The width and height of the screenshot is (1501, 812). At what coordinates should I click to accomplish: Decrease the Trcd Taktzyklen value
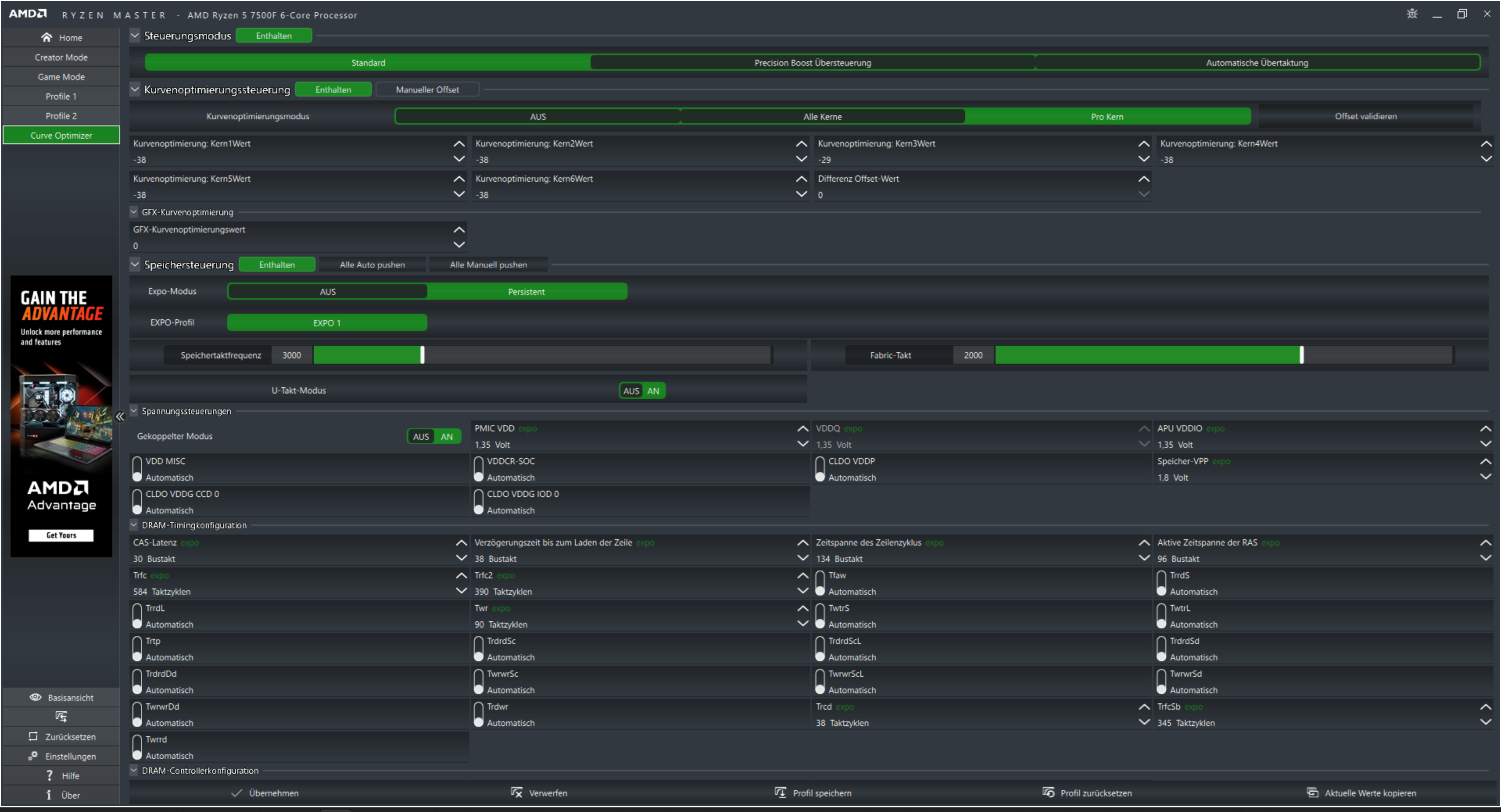(x=1144, y=722)
